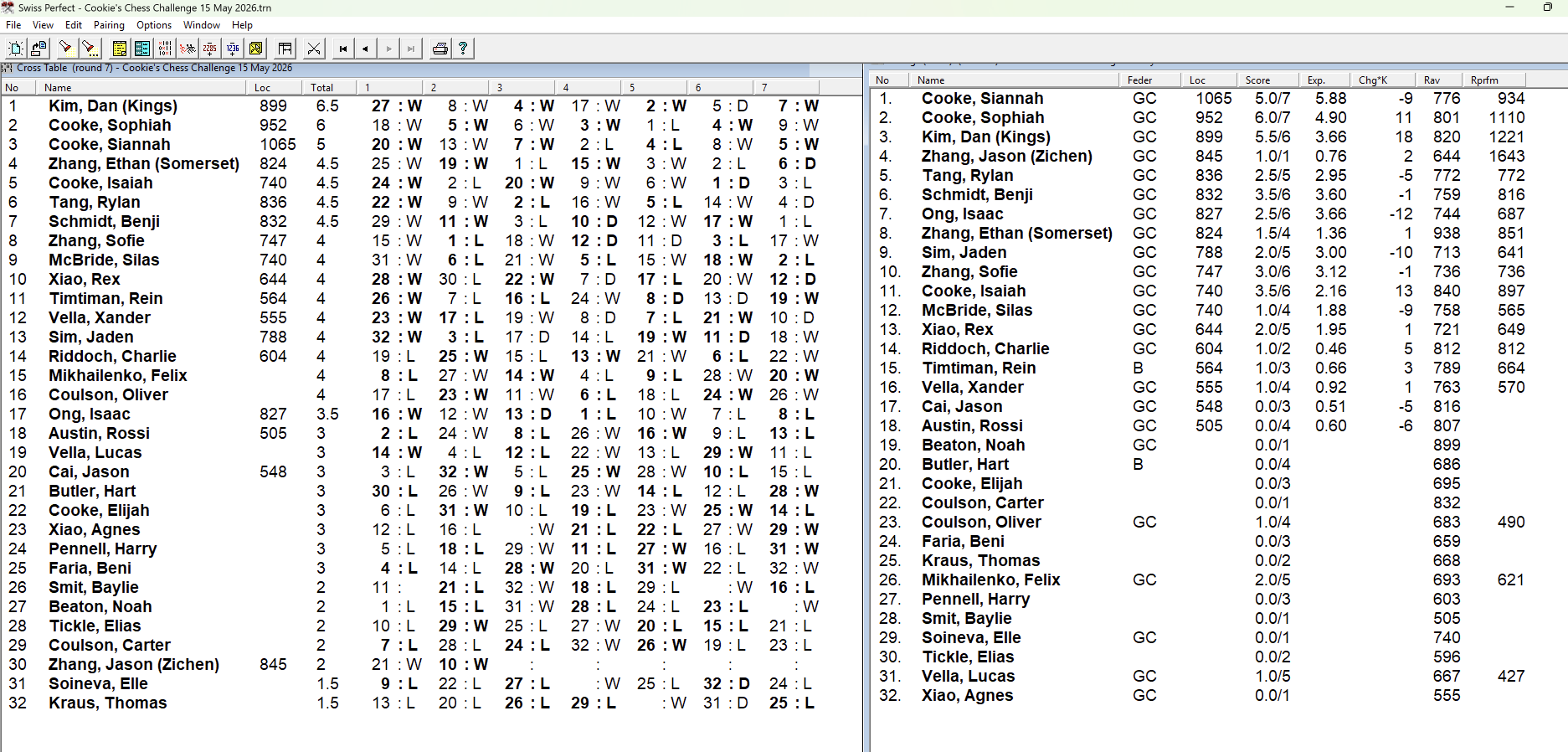Open the Help menu
The width and height of the screenshot is (1568, 752).
(243, 25)
